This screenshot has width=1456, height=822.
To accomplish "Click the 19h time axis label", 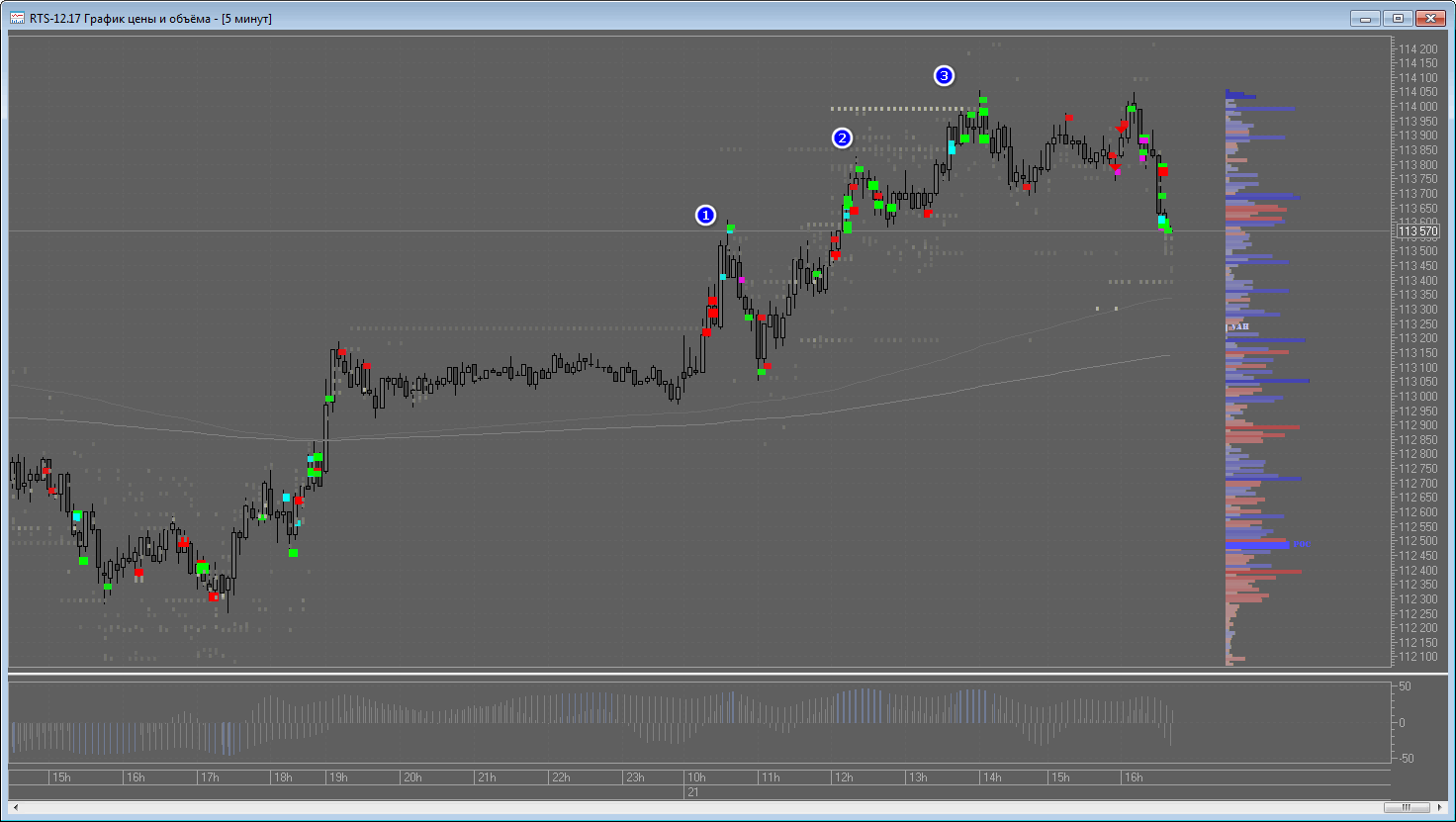I will [x=338, y=777].
